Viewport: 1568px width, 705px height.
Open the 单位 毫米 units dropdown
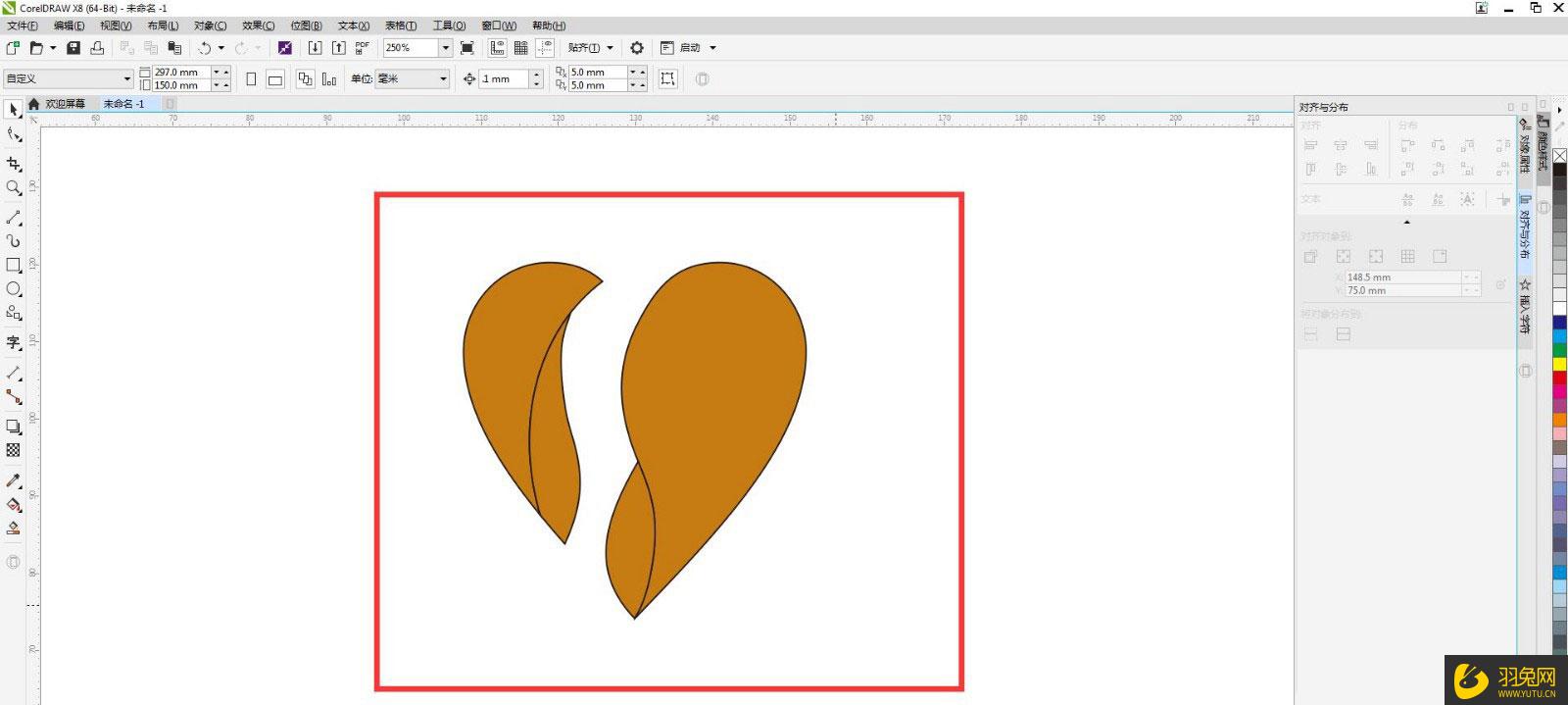point(443,79)
